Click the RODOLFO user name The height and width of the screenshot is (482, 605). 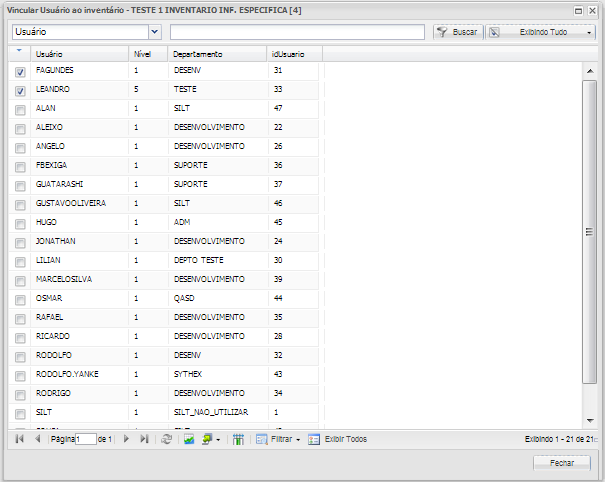point(54,355)
